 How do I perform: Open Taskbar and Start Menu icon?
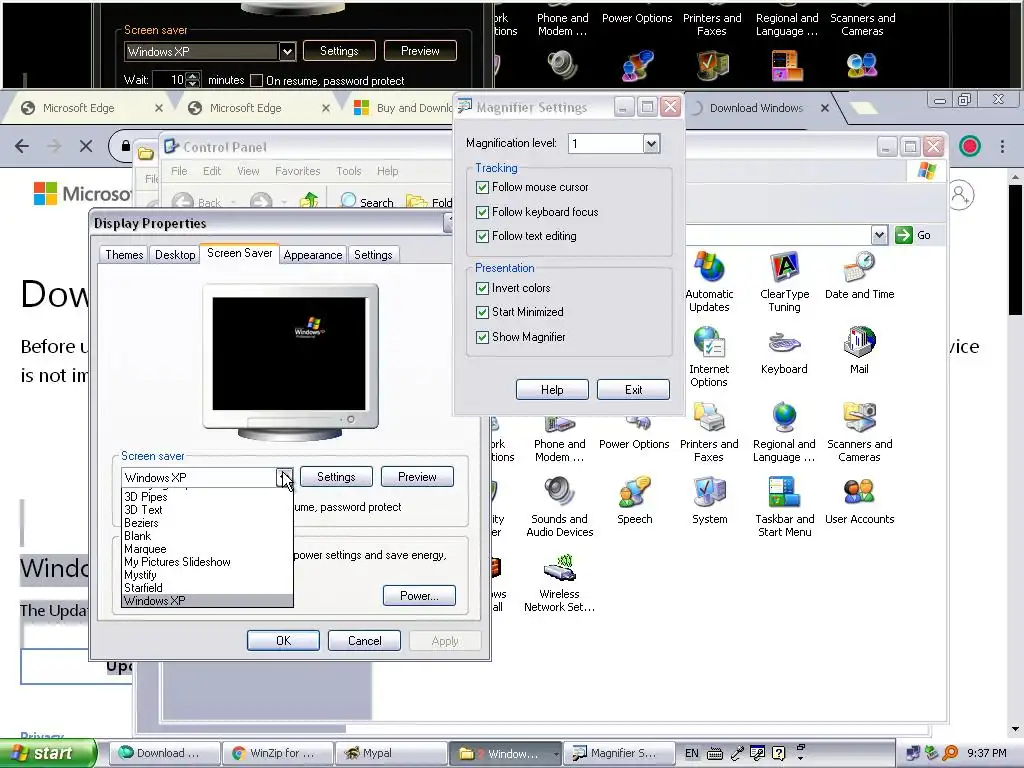click(x=784, y=507)
